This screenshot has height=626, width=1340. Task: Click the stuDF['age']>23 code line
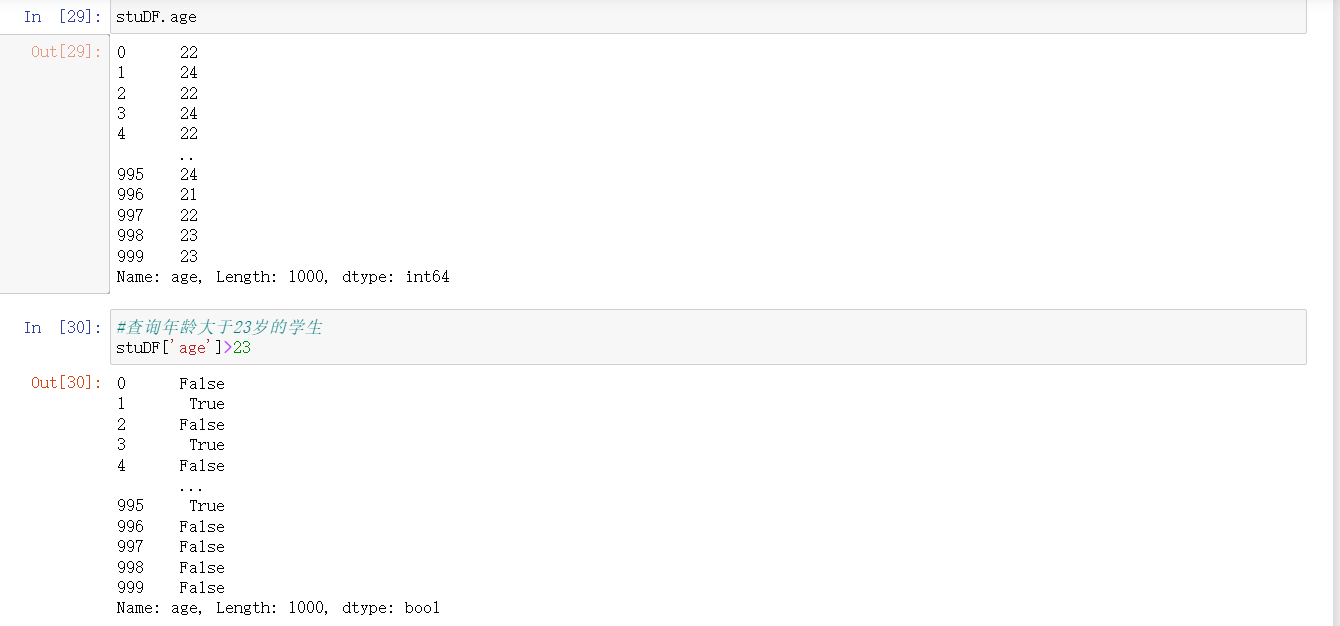click(x=183, y=348)
